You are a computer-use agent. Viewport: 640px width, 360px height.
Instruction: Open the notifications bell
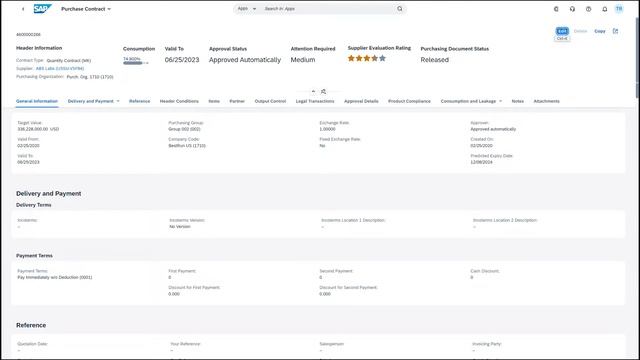[x=604, y=9]
